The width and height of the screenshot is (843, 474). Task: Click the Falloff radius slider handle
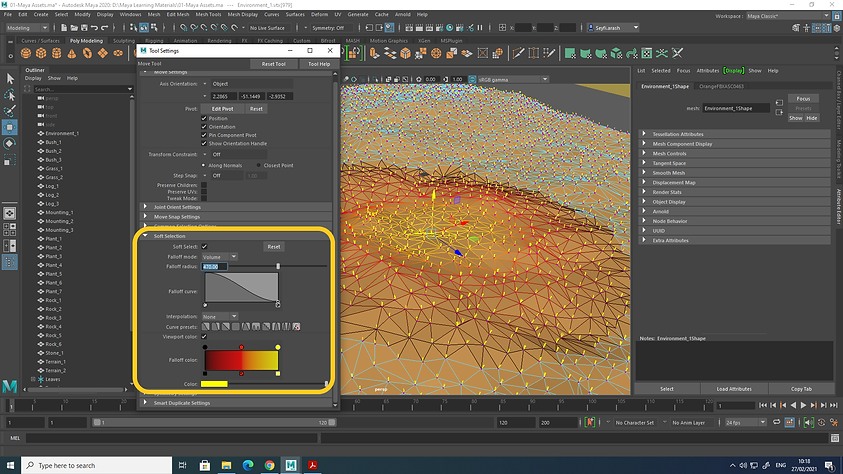[278, 267]
